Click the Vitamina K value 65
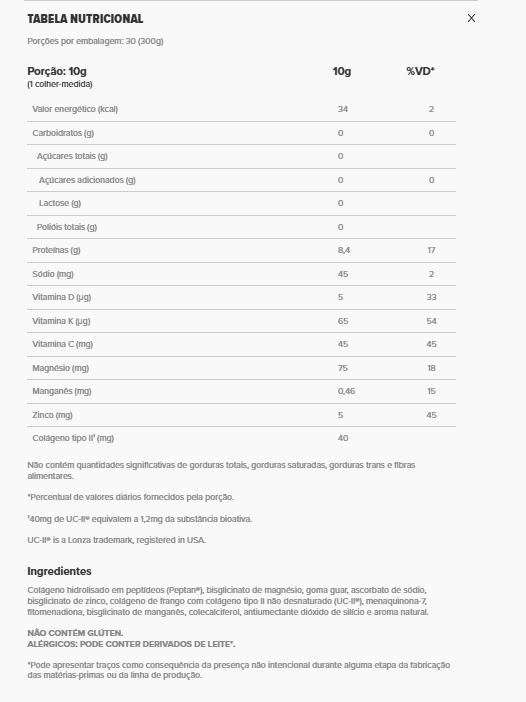Image resolution: width=526 pixels, height=702 pixels. 343,321
